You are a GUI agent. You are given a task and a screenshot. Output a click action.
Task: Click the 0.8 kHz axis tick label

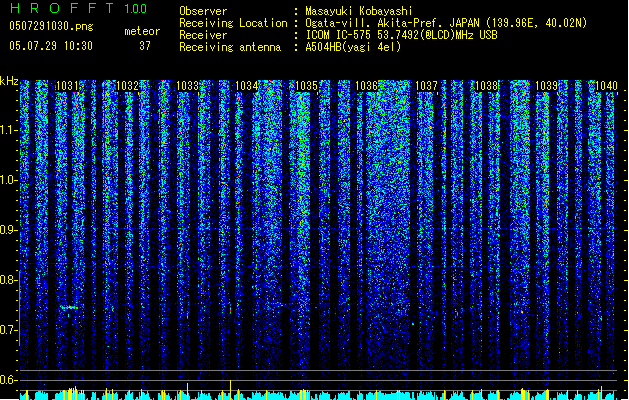coord(8,280)
